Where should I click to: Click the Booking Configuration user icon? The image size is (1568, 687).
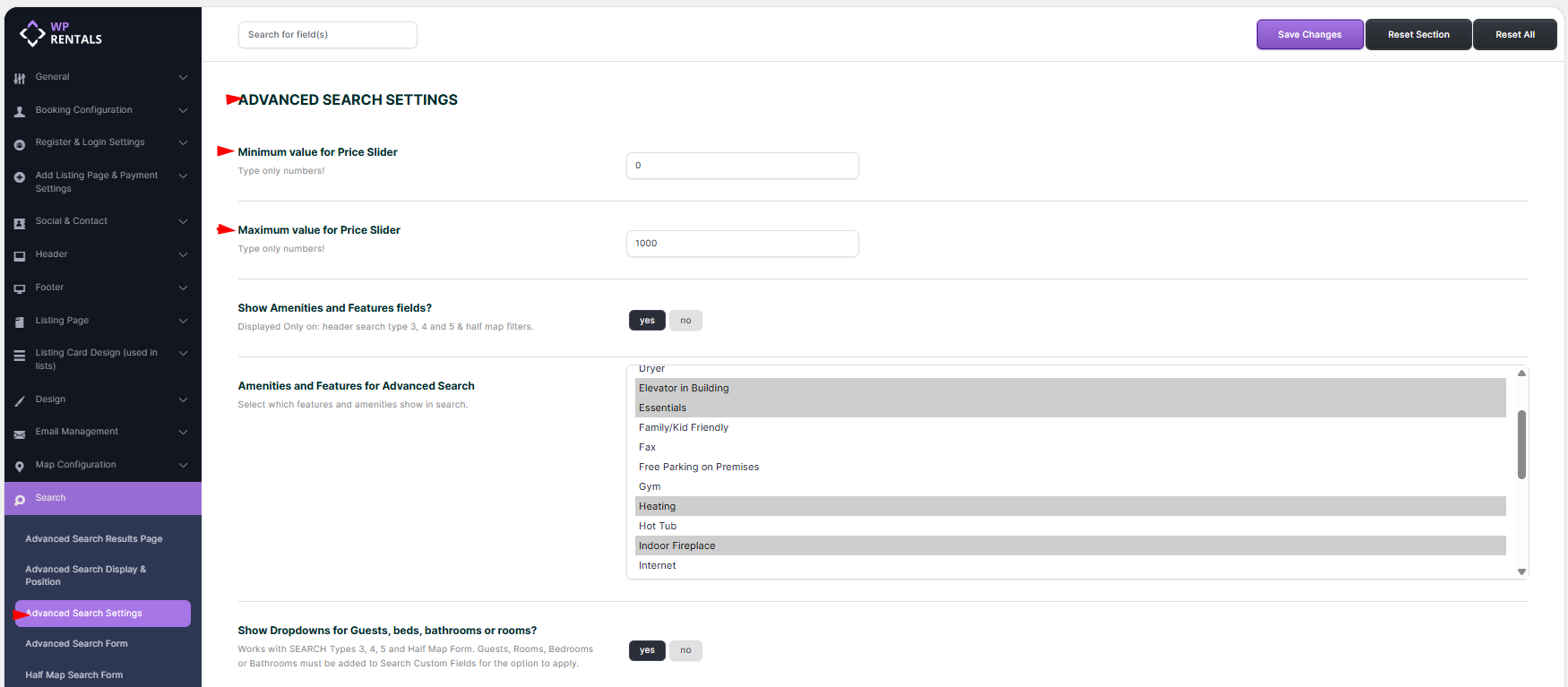coord(20,112)
